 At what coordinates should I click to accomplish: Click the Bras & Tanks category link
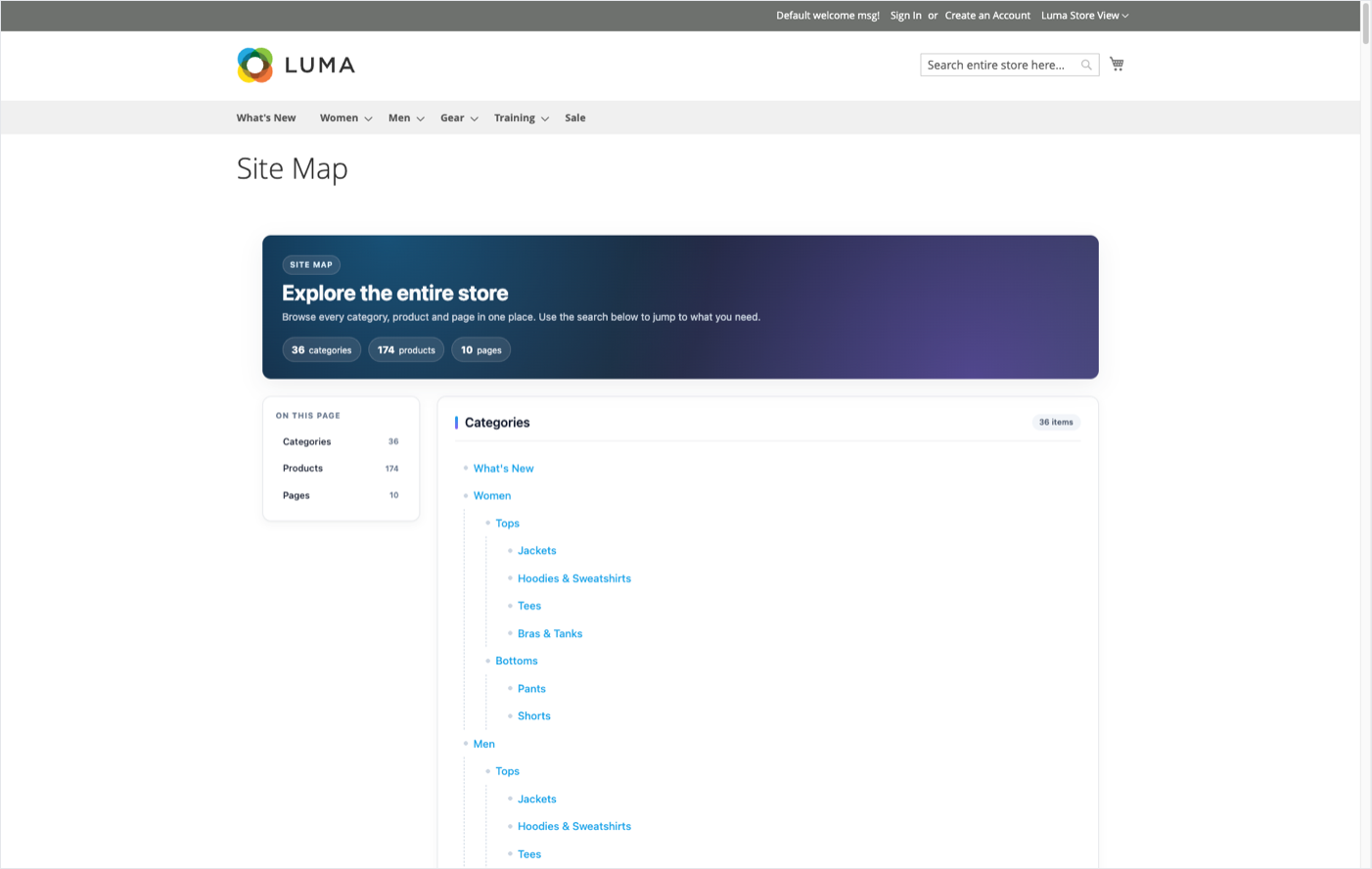pos(550,633)
